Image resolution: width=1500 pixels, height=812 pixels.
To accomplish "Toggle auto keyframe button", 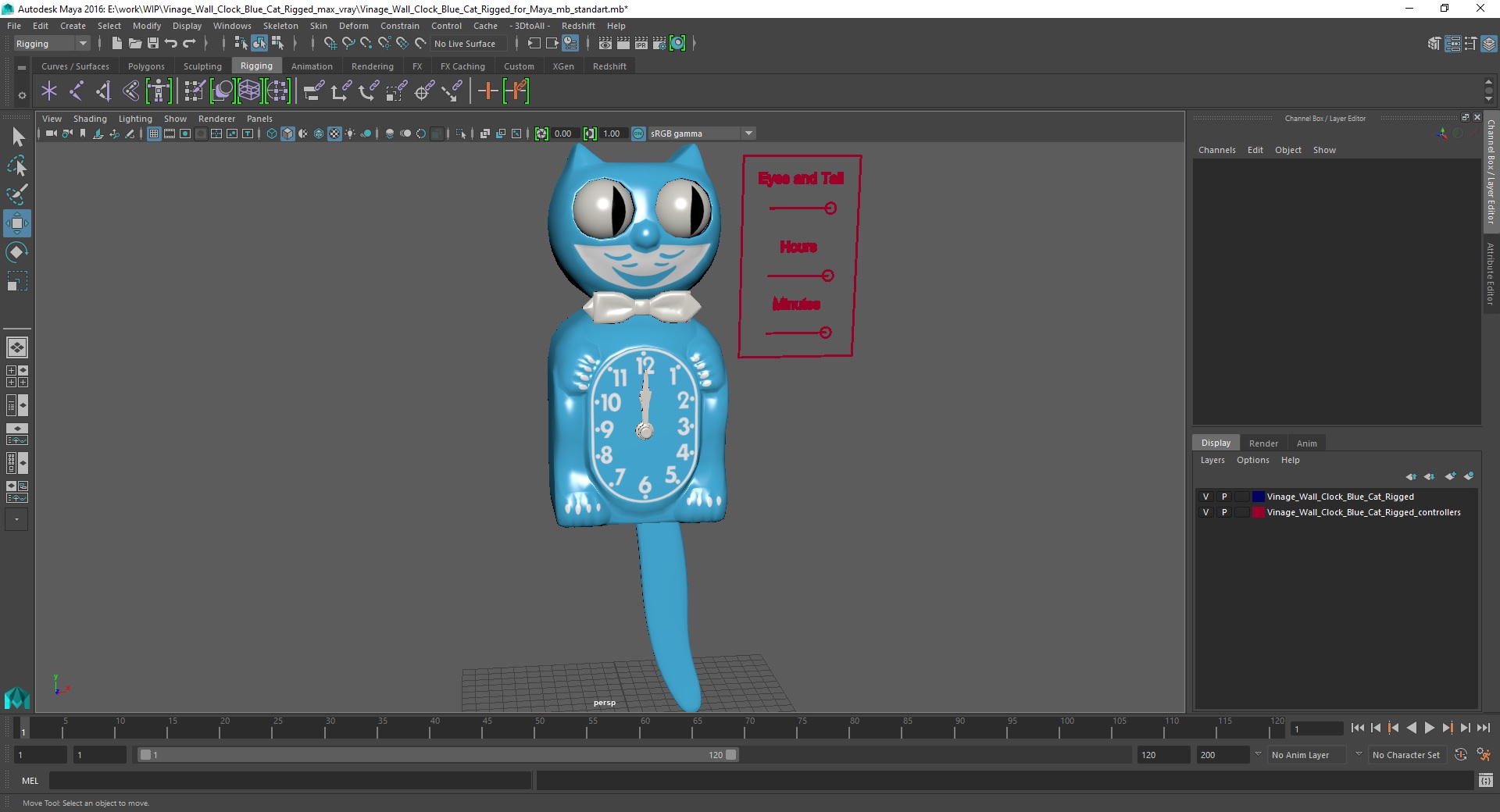I will point(1461,755).
